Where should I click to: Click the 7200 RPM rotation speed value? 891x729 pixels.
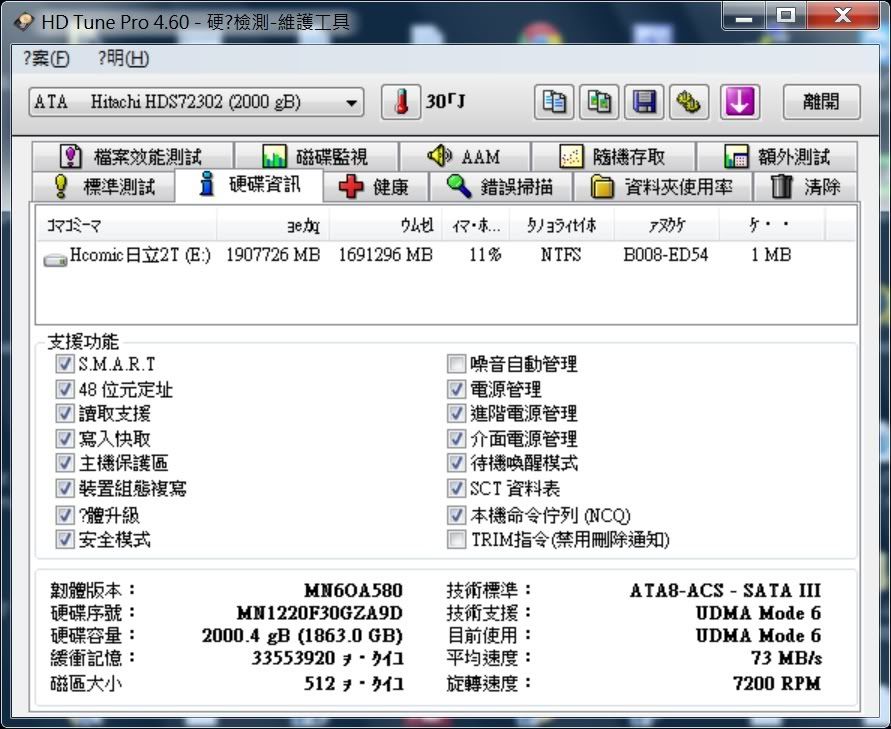pyautogui.click(x=777, y=683)
